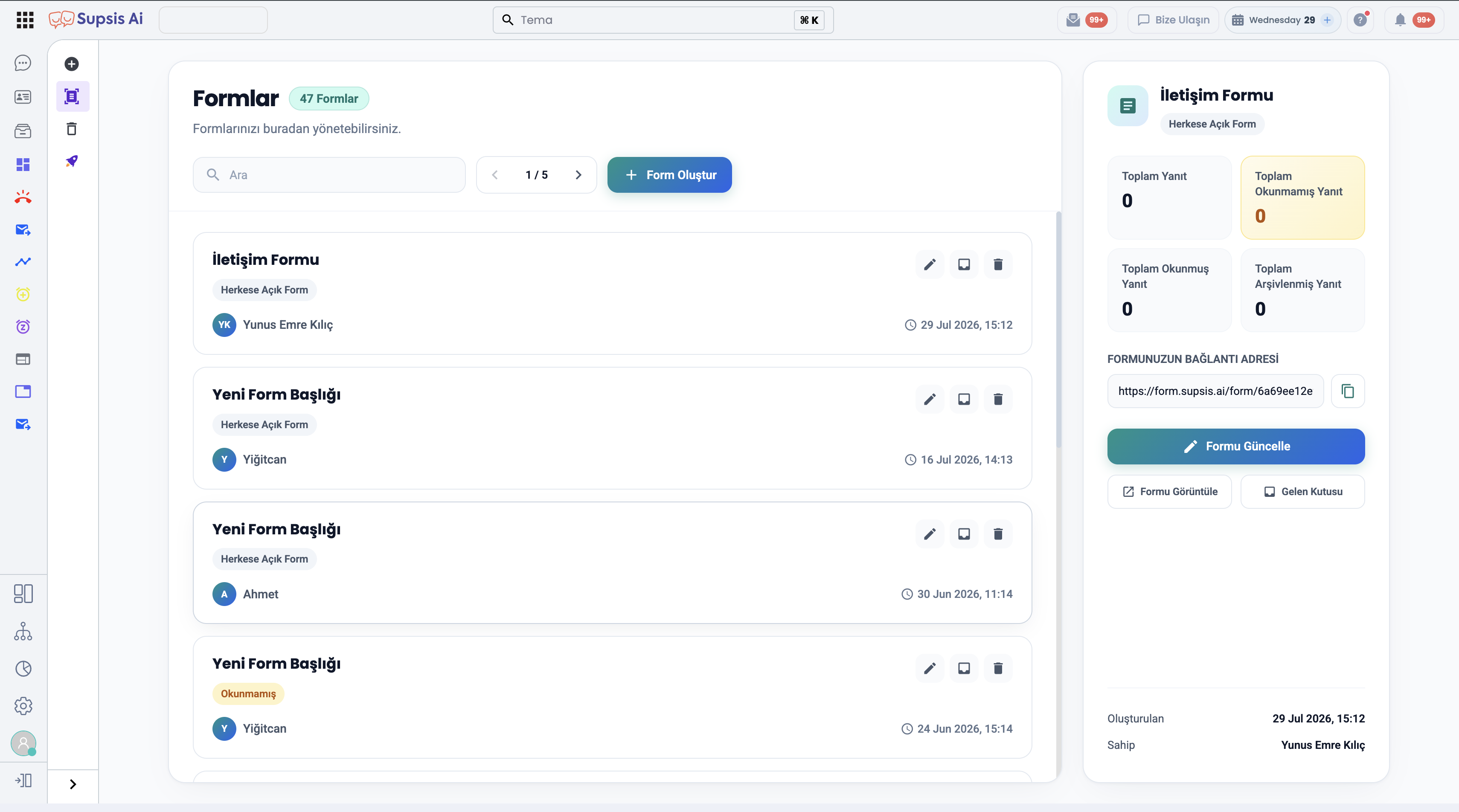Open the red phone calls icon

pyautogui.click(x=23, y=197)
